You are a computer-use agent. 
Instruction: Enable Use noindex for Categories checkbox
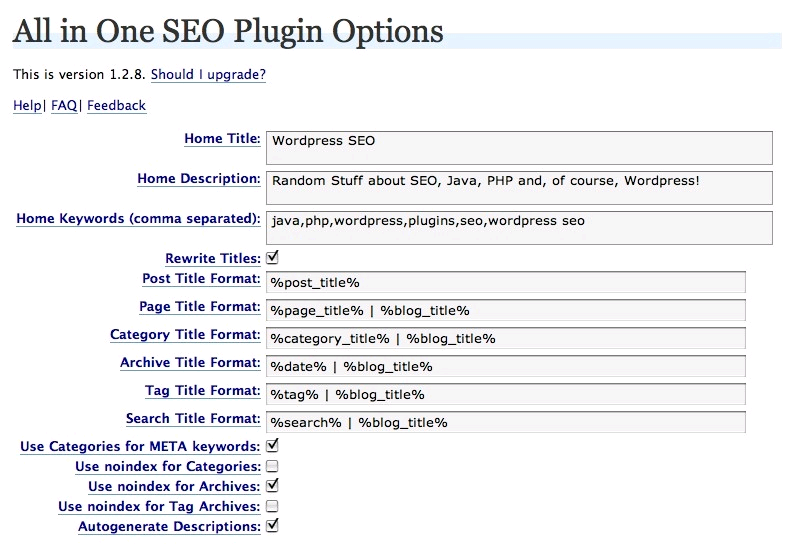272,466
